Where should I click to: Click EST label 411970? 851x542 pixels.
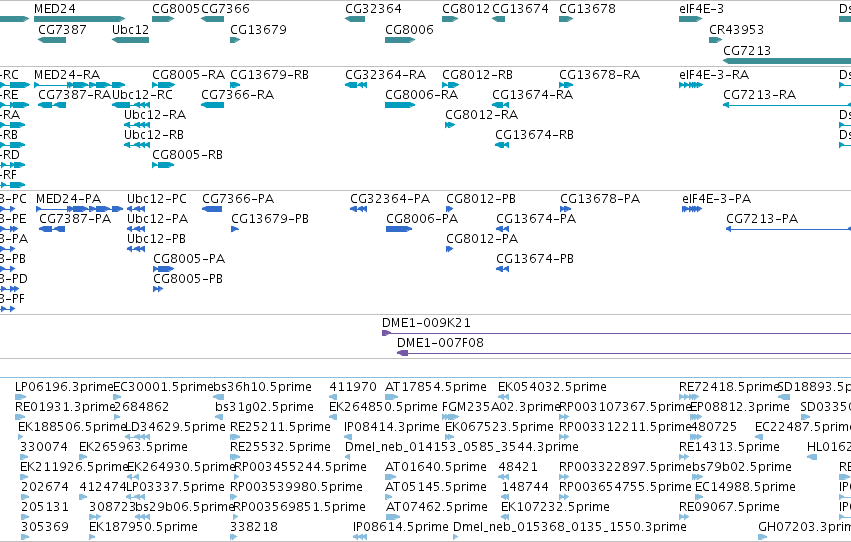coord(353,387)
